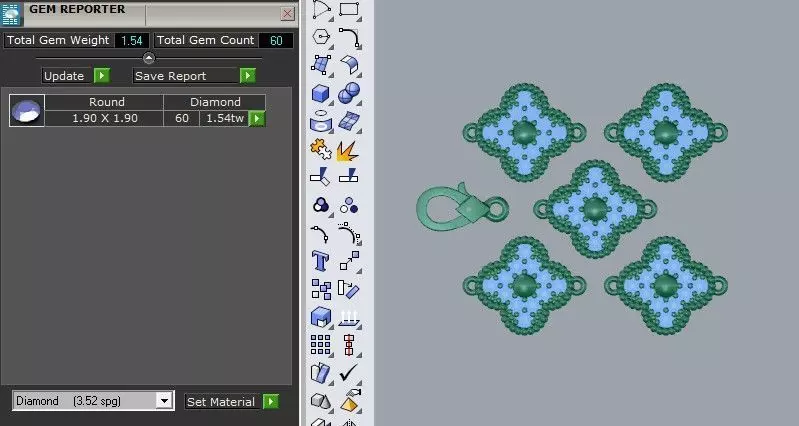Click the green arrow next to Update
799x426 pixels.
click(x=101, y=76)
